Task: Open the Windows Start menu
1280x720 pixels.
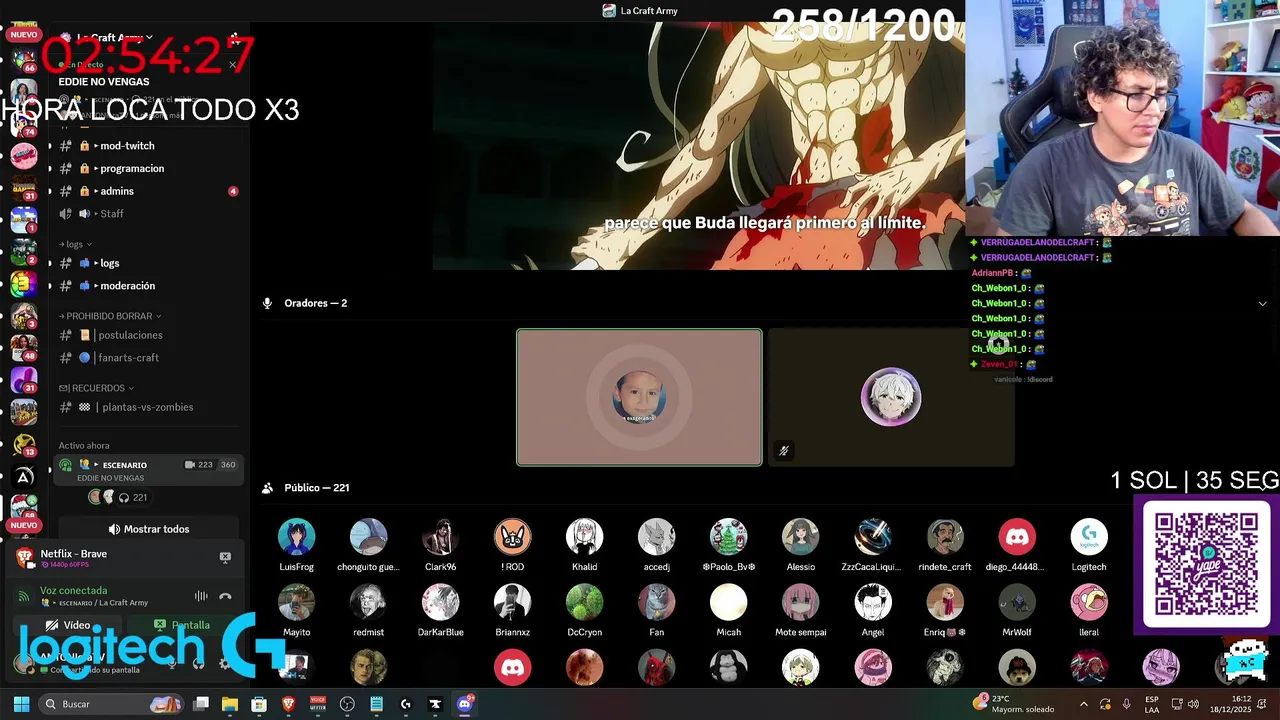Action: point(21,704)
